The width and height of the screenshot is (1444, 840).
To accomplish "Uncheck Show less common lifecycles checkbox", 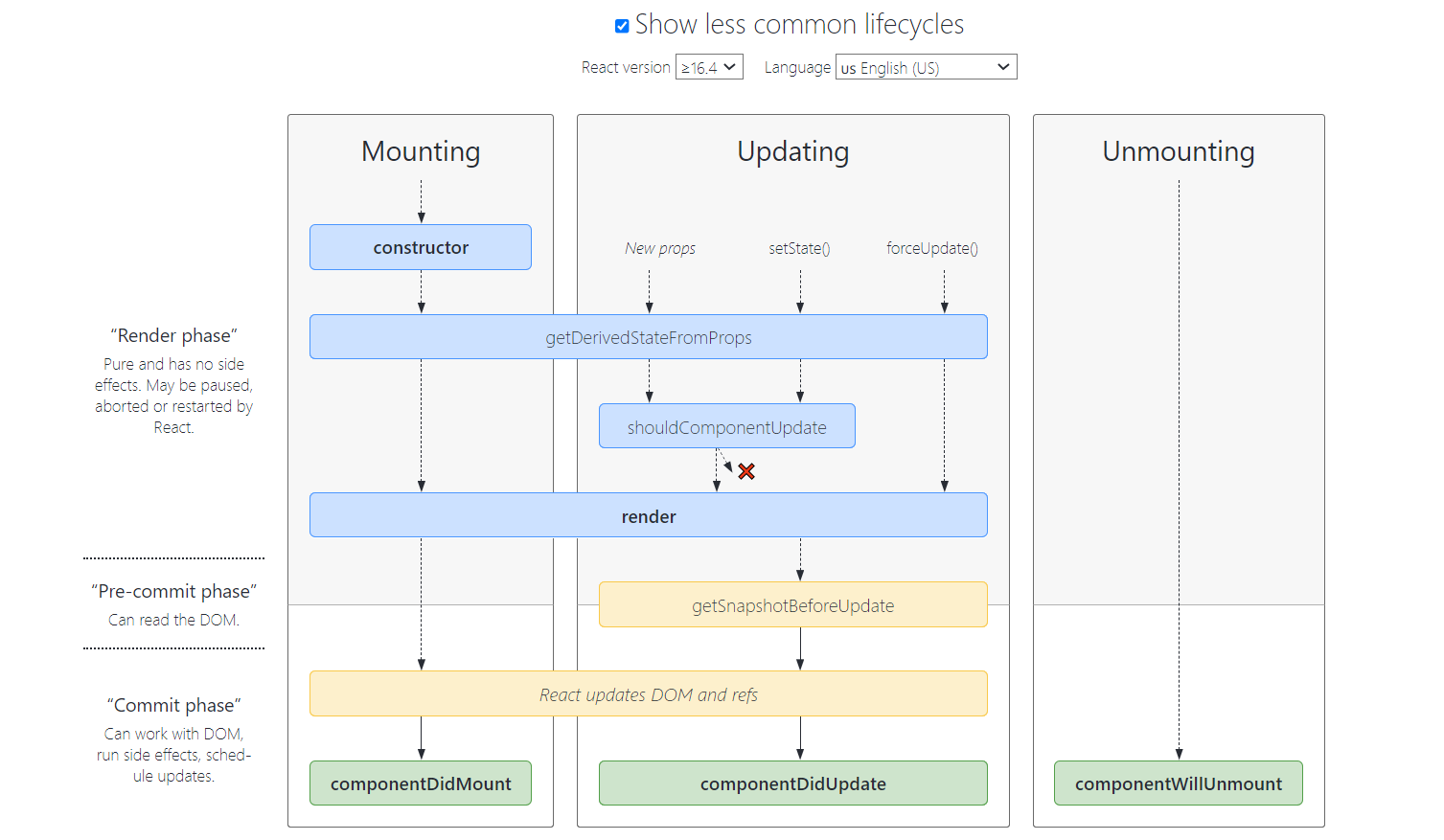I will (x=622, y=26).
